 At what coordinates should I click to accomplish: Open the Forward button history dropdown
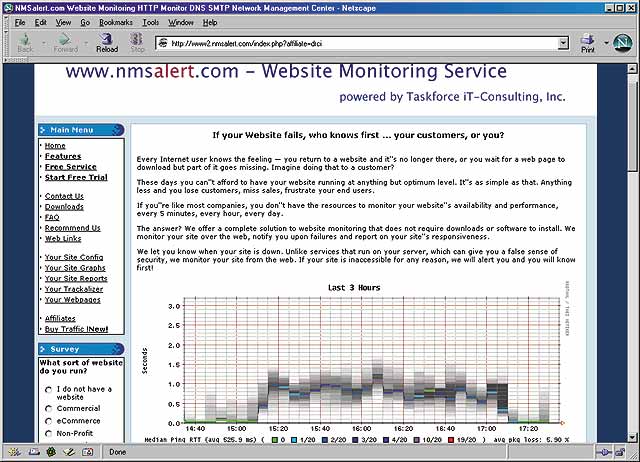[86, 42]
